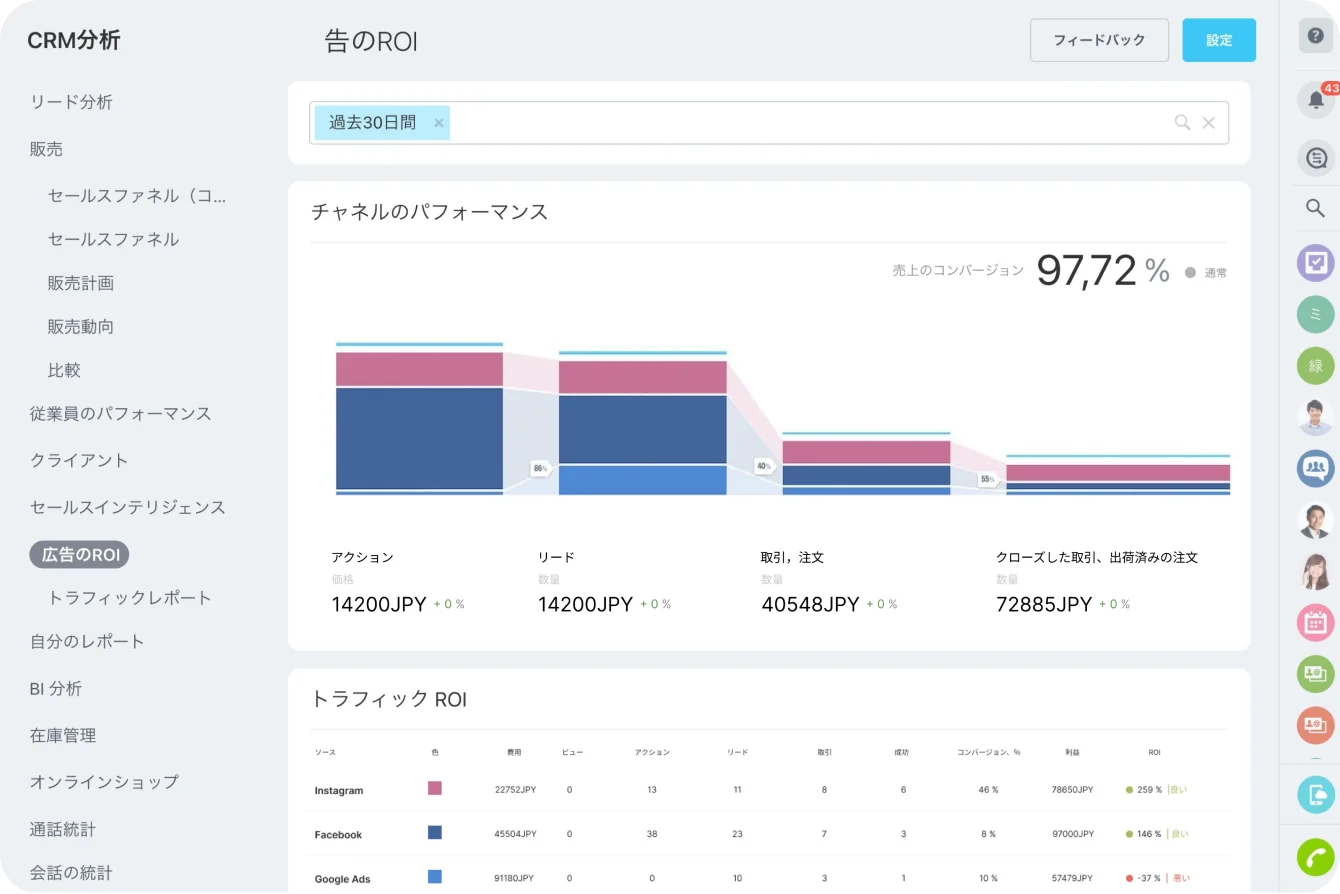Click the CRM分析 sidebar title
Image resolution: width=1340 pixels, height=894 pixels.
(x=74, y=40)
